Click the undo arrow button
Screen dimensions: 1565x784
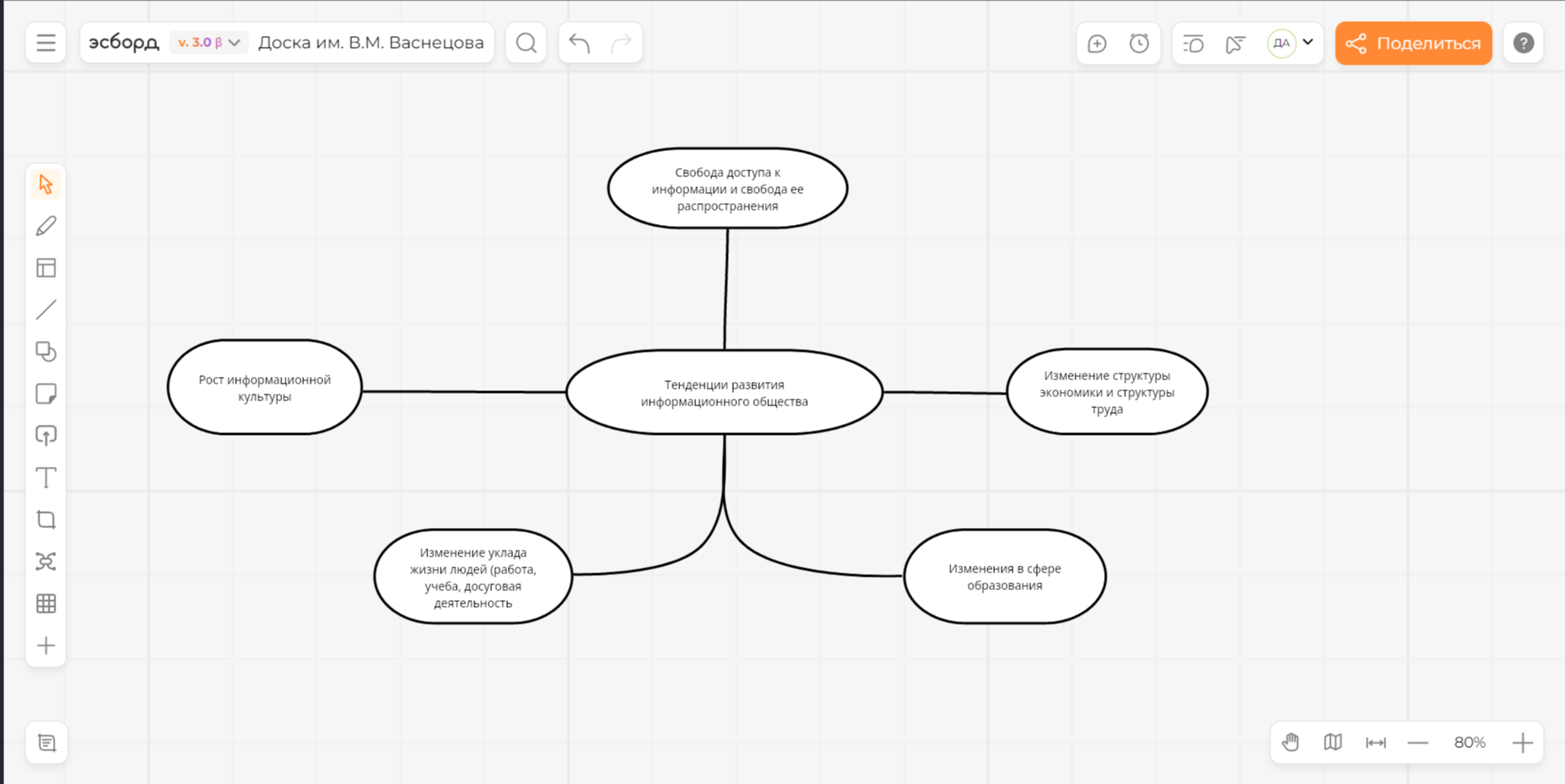click(579, 43)
